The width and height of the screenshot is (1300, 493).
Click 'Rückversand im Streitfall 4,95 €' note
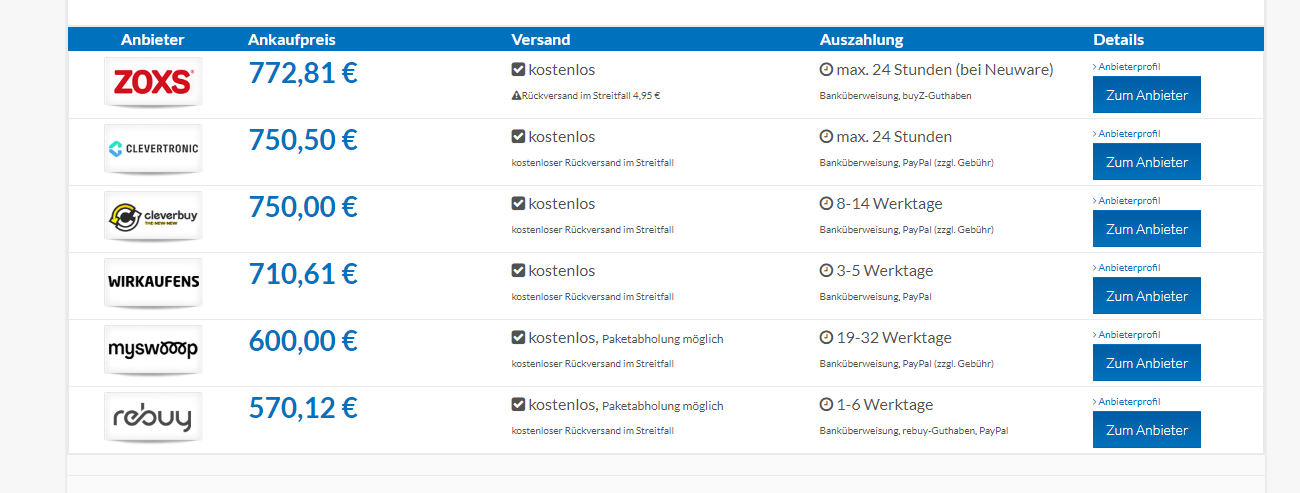[591, 96]
